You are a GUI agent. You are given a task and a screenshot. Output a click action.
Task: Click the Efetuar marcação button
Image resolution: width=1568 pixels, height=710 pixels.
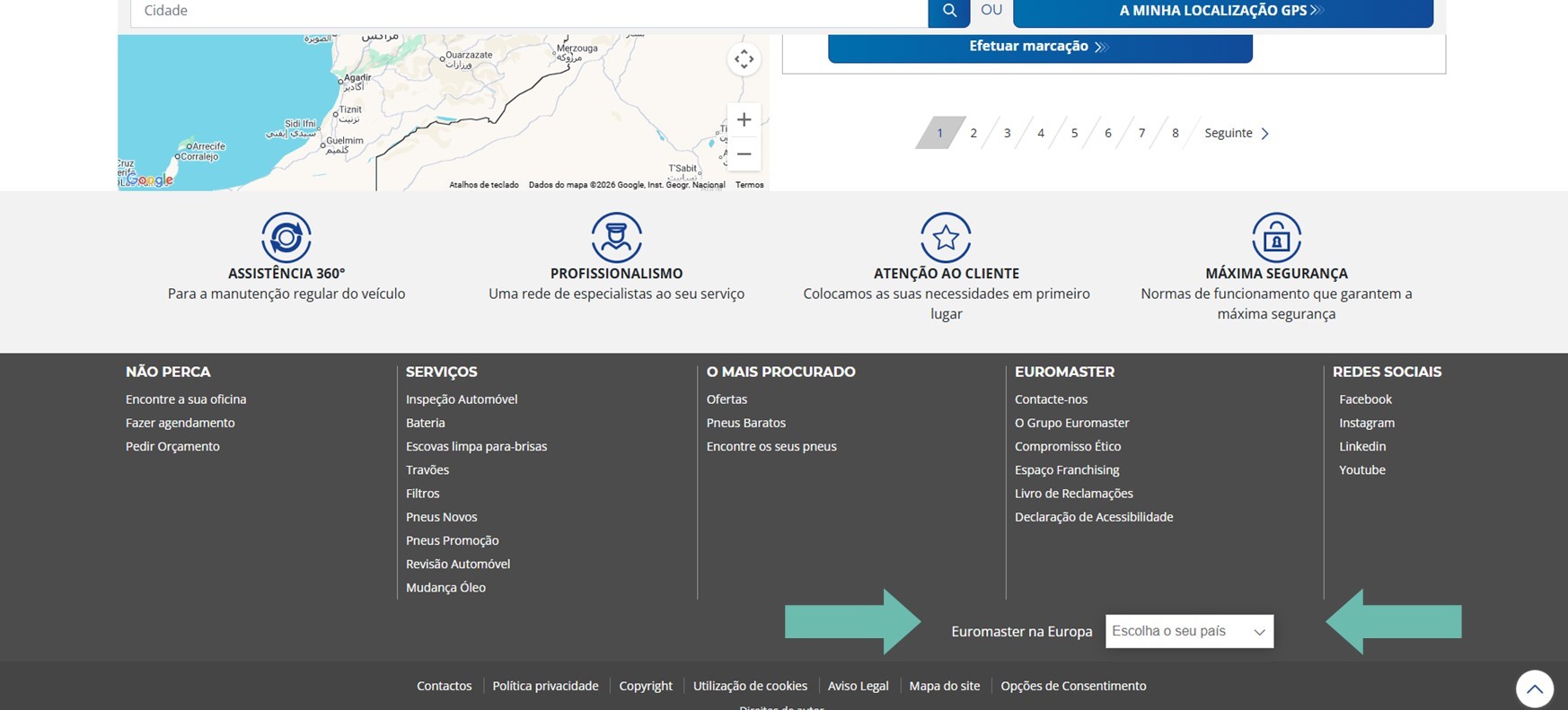tap(1040, 47)
